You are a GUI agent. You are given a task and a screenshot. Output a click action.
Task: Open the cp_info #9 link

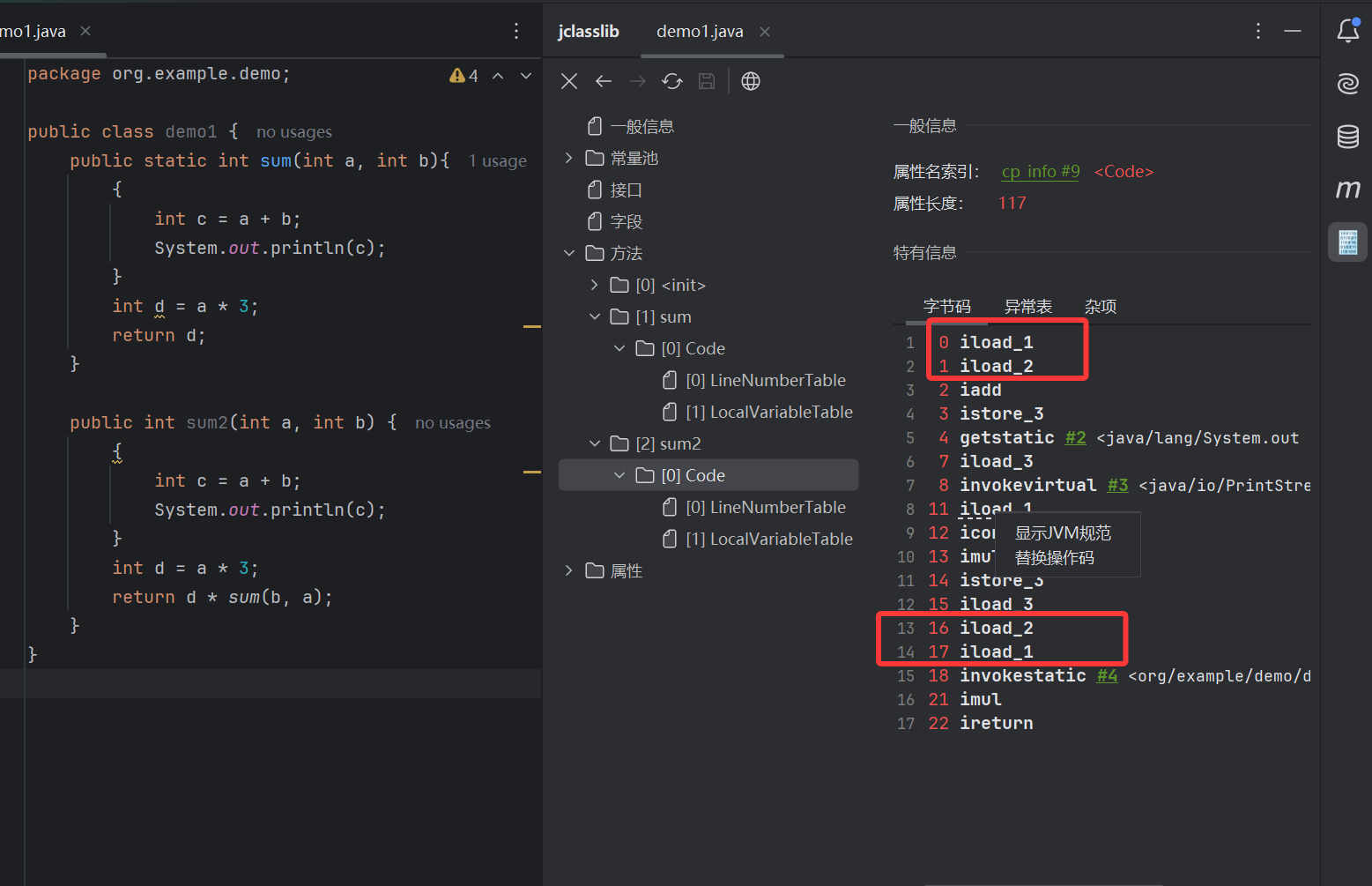point(1040,171)
